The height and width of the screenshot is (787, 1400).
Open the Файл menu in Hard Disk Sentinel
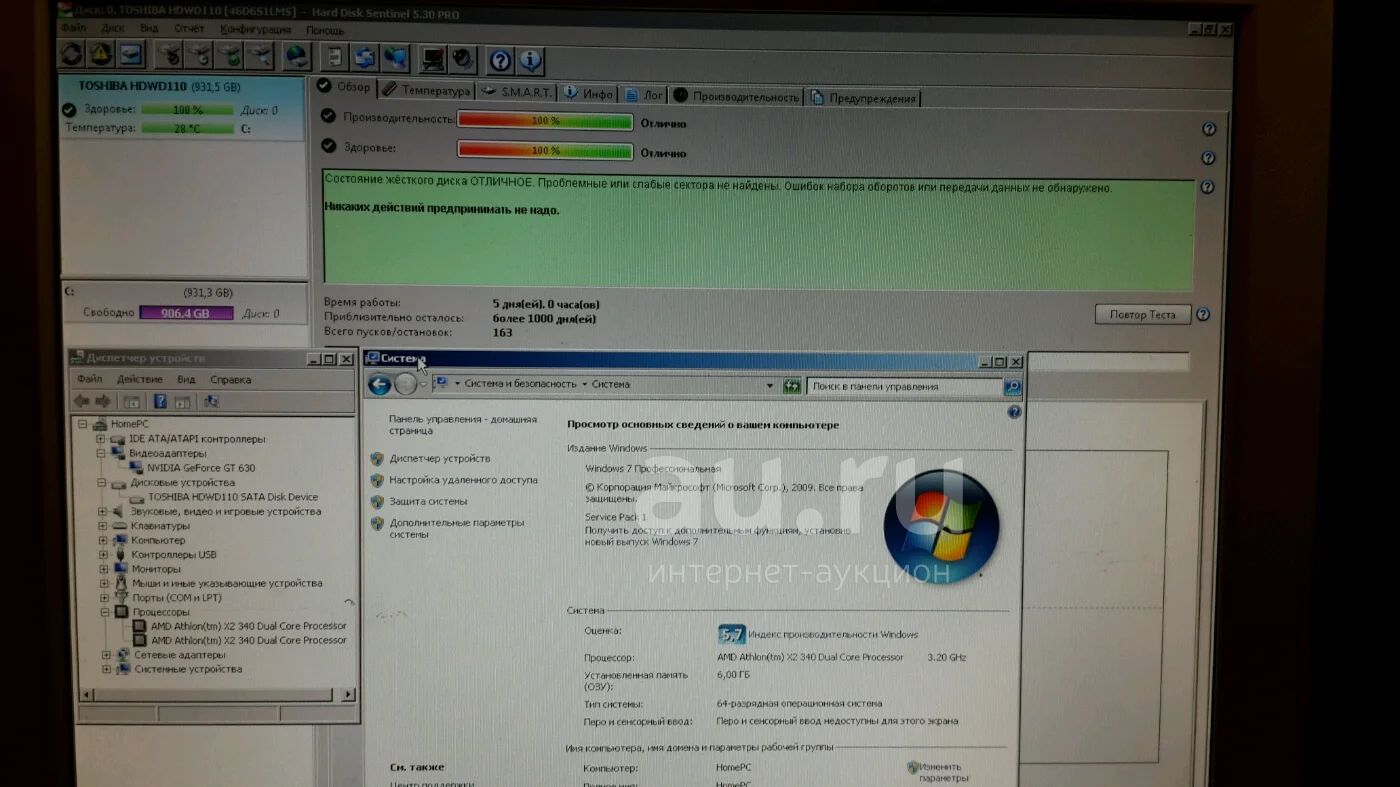[73, 28]
